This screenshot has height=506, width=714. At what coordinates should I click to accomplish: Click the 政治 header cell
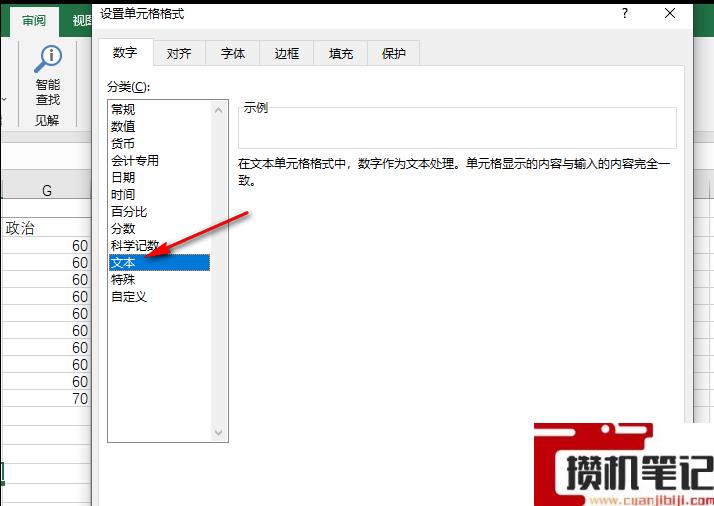47,228
